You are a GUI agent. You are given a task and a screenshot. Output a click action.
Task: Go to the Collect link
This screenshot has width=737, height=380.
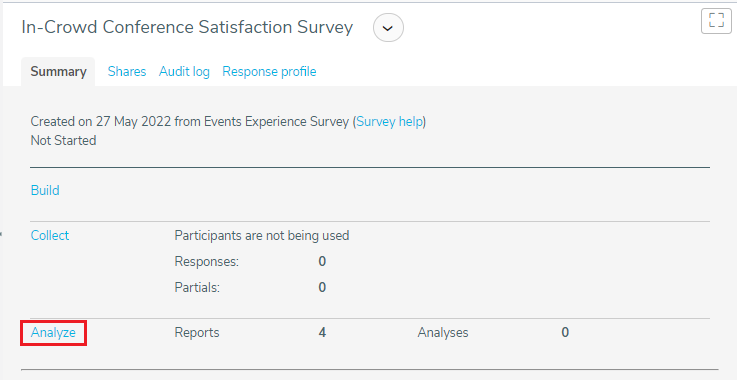point(50,235)
